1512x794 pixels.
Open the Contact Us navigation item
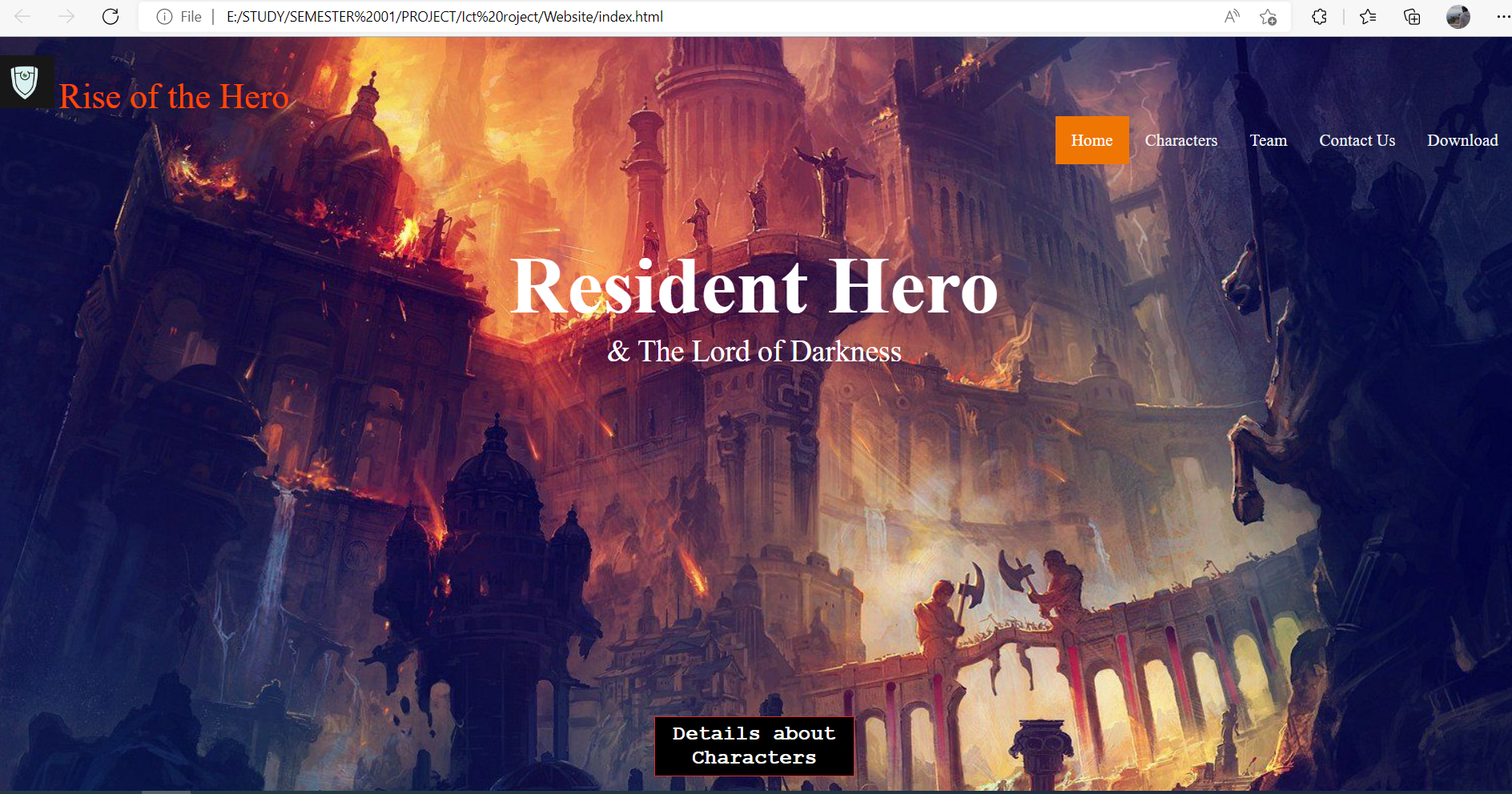1357,140
